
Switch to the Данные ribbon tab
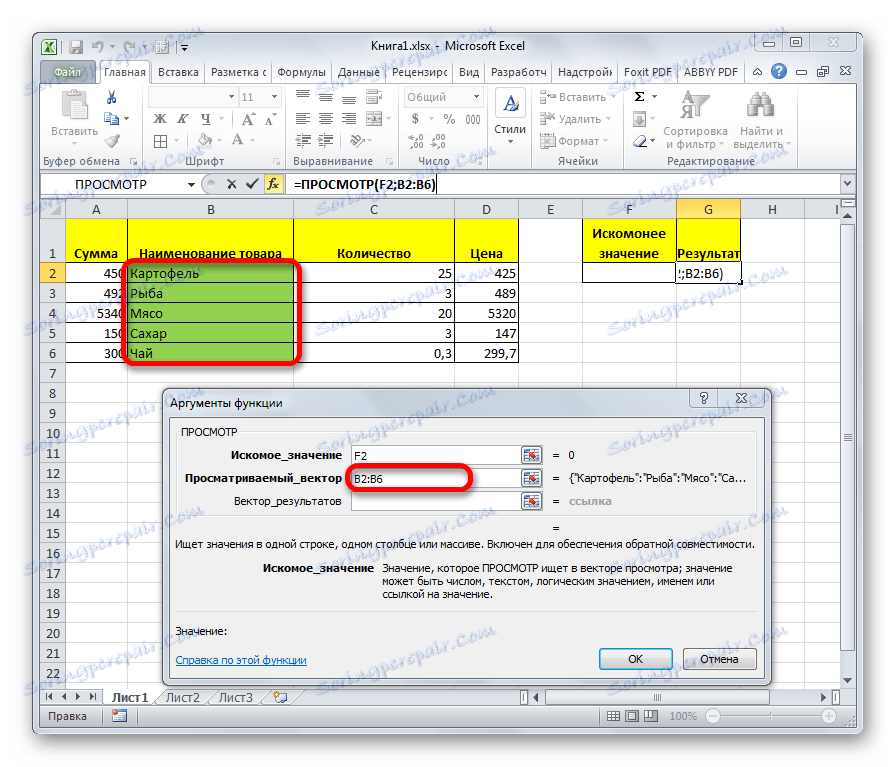[x=358, y=72]
